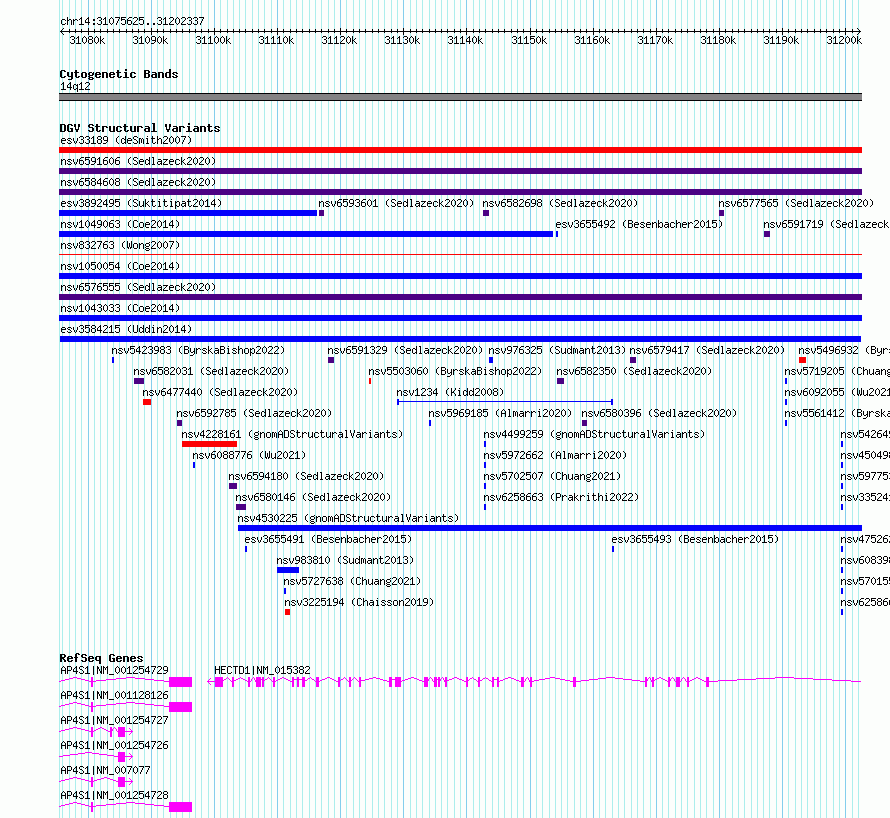Screen dimensions: 890x818
Task: Click the nsv5969185 (Almarri2020) label
Action: click(x=500, y=413)
